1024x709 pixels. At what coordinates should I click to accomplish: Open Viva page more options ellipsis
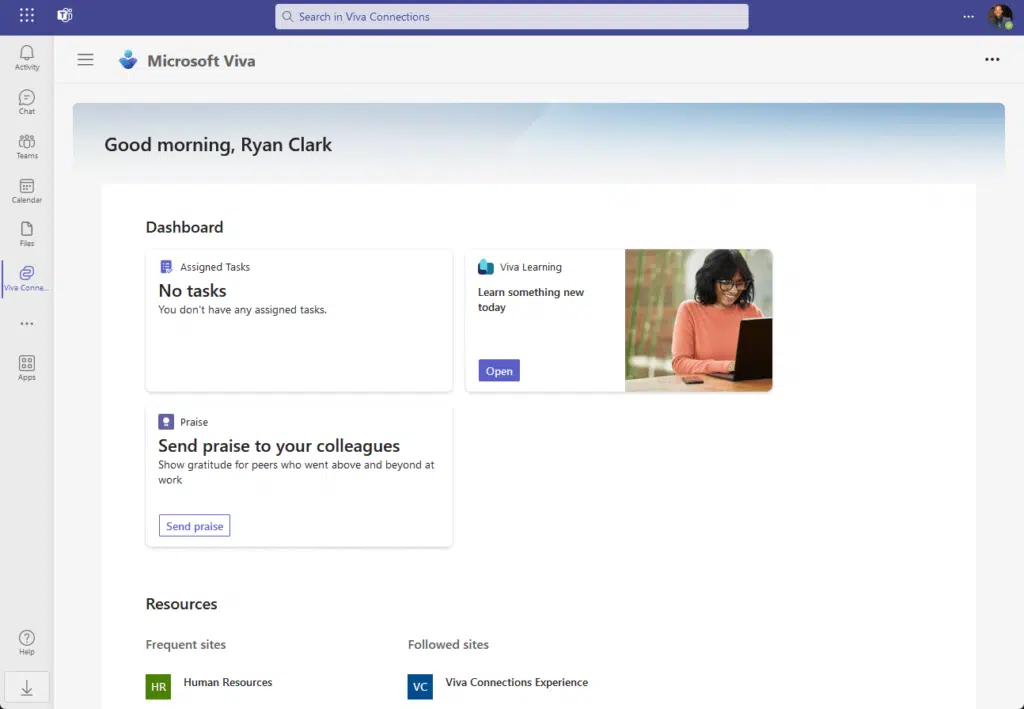992,59
